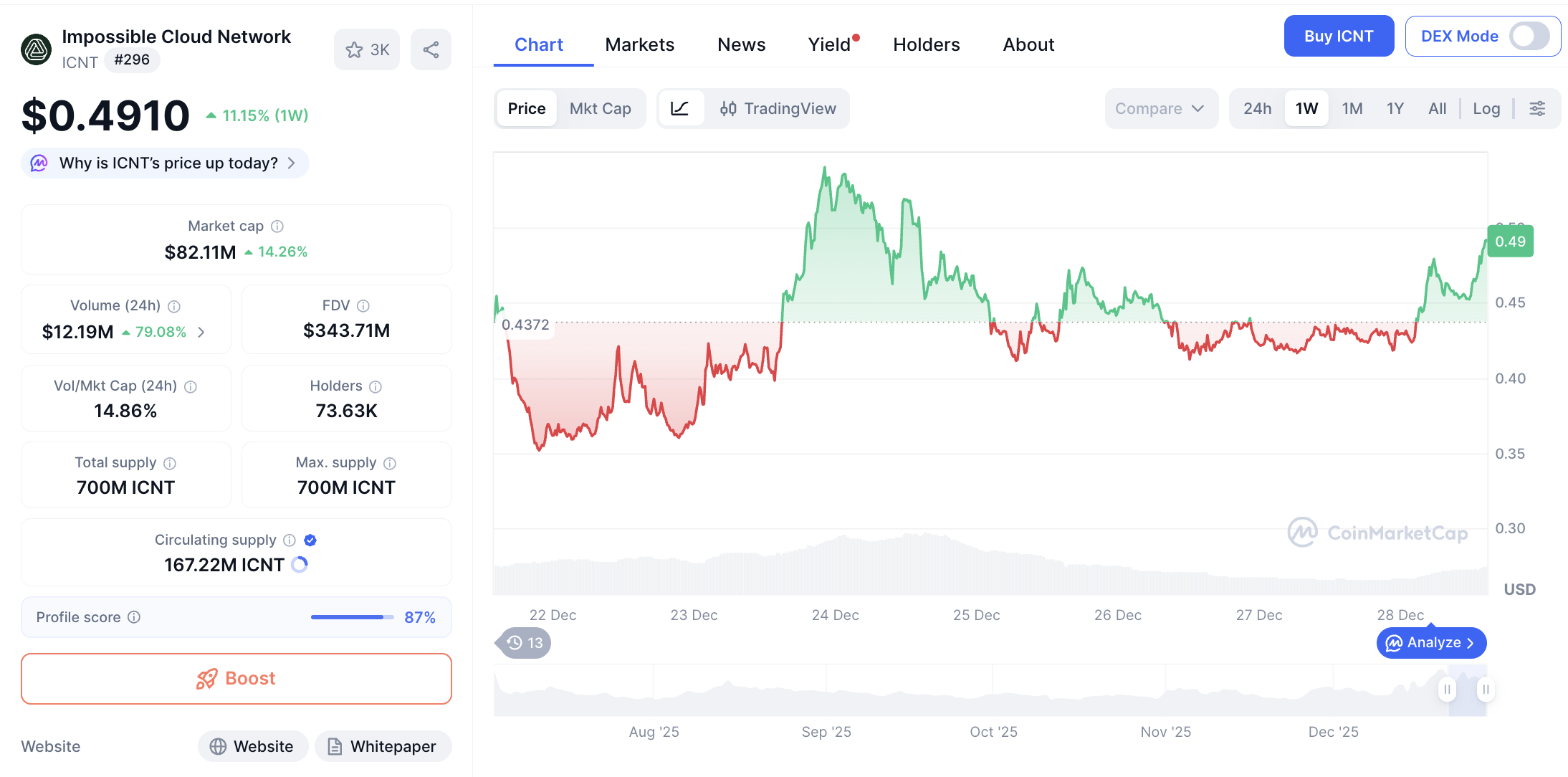Image resolution: width=1568 pixels, height=777 pixels.
Task: Click the history clock 13 badge
Action: [525, 643]
